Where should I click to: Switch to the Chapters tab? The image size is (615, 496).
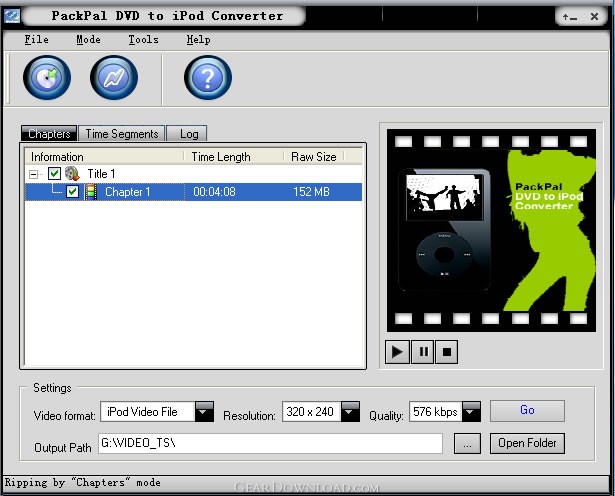49,134
